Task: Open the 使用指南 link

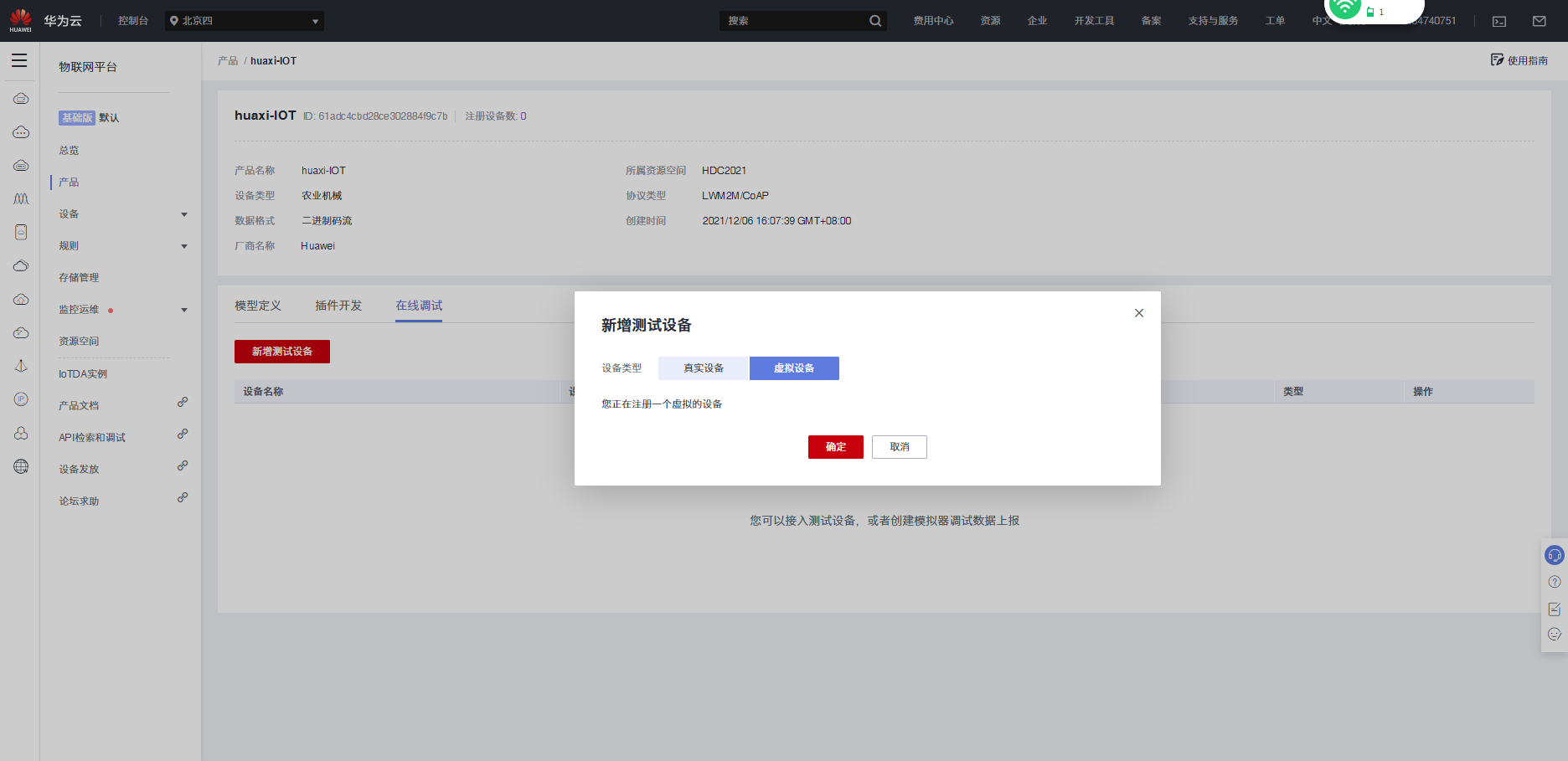Action: (x=1528, y=61)
